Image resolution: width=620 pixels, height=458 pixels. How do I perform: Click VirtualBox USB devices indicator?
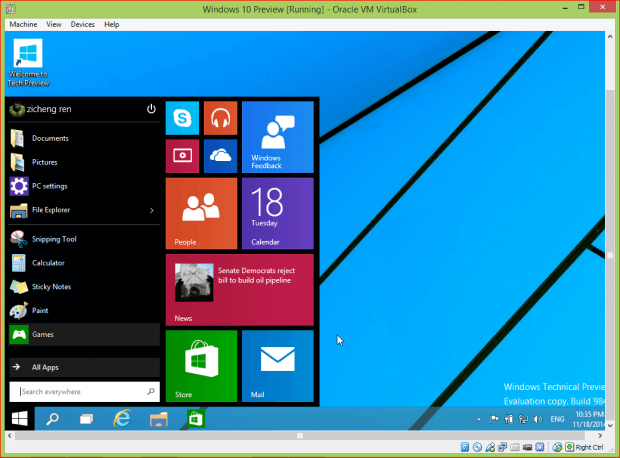tap(490, 447)
